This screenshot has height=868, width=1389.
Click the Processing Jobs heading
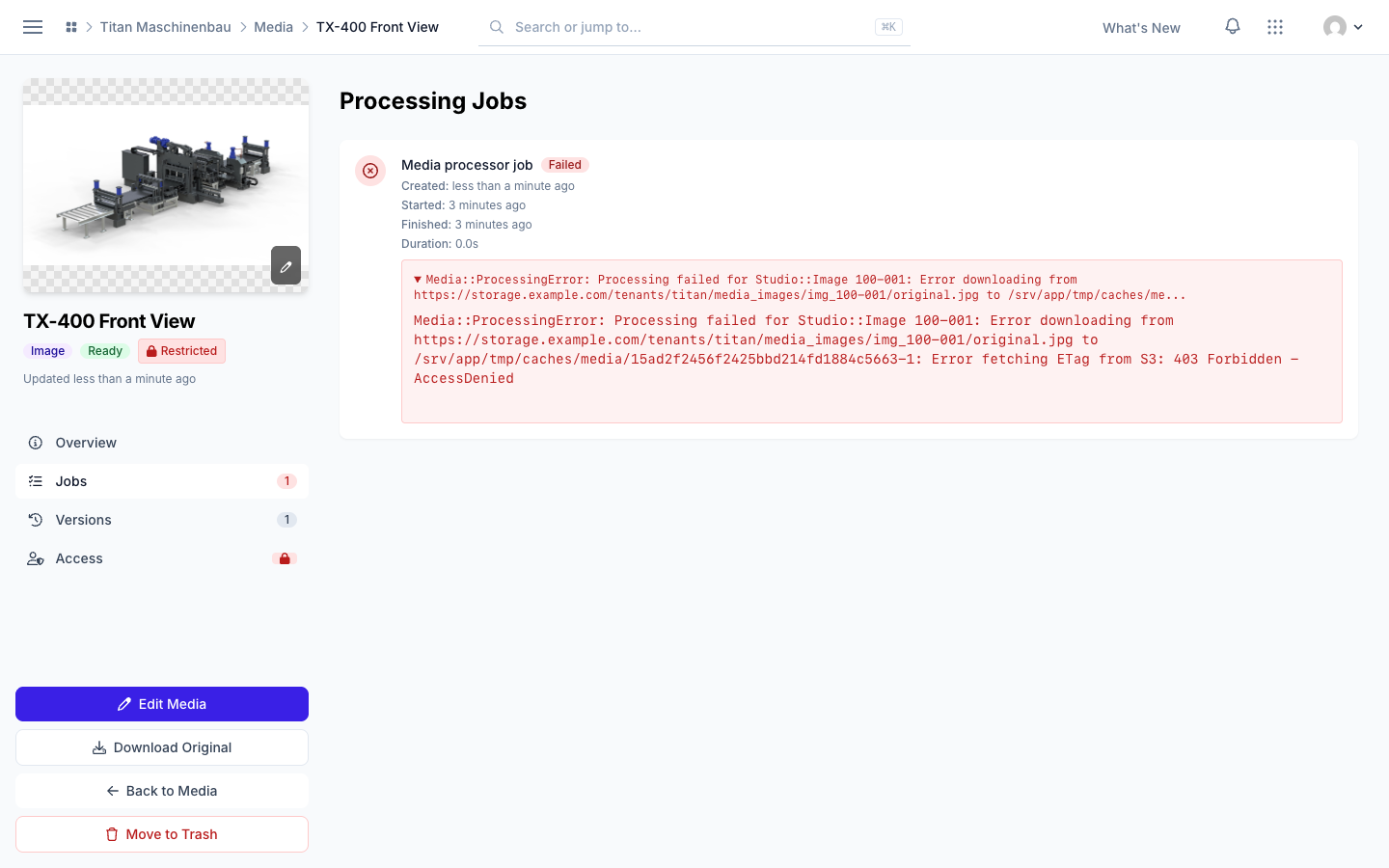[433, 101]
